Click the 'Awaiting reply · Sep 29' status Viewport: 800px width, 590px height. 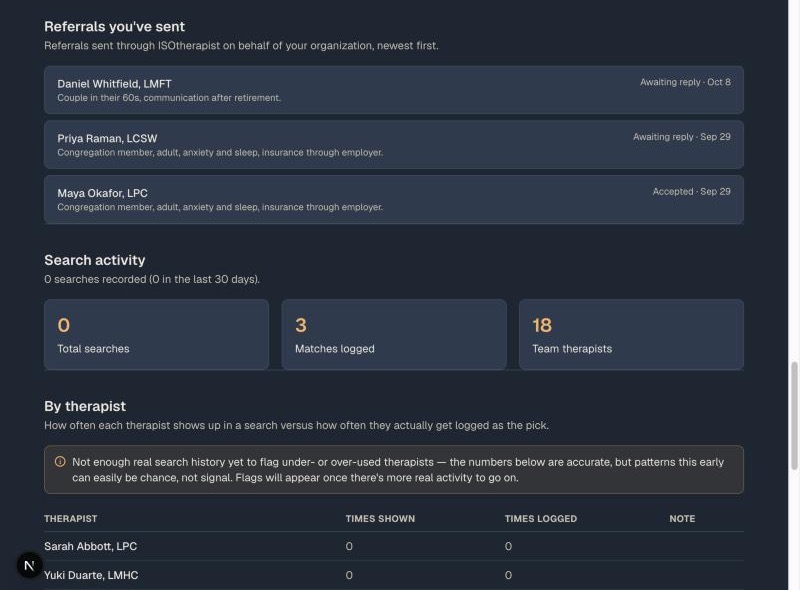(x=682, y=137)
